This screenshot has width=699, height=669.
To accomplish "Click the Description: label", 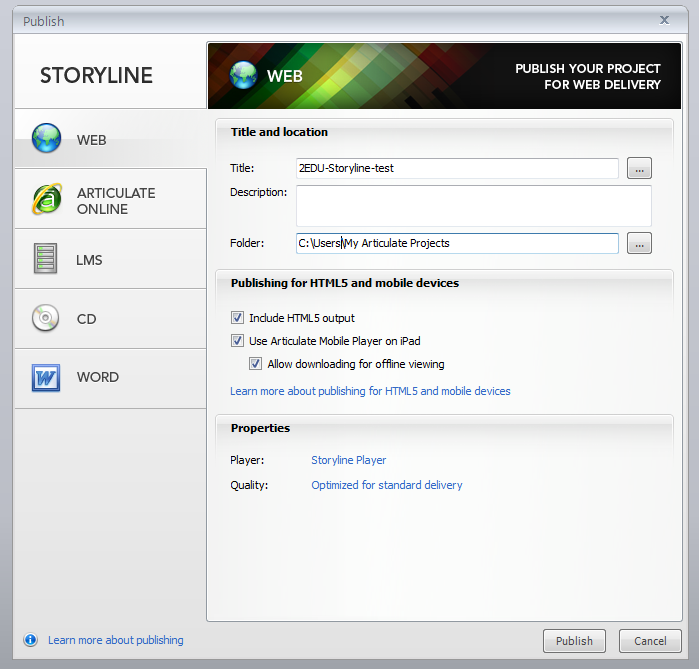I will tap(259, 192).
